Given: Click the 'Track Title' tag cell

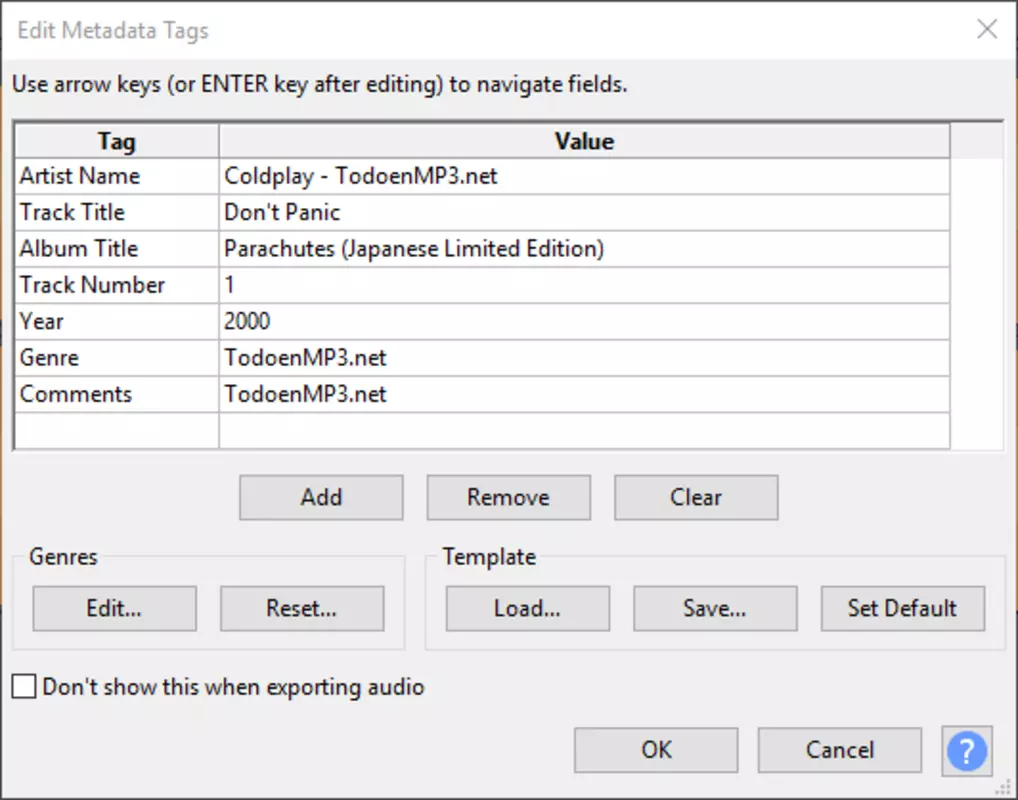Looking at the screenshot, I should pos(116,212).
